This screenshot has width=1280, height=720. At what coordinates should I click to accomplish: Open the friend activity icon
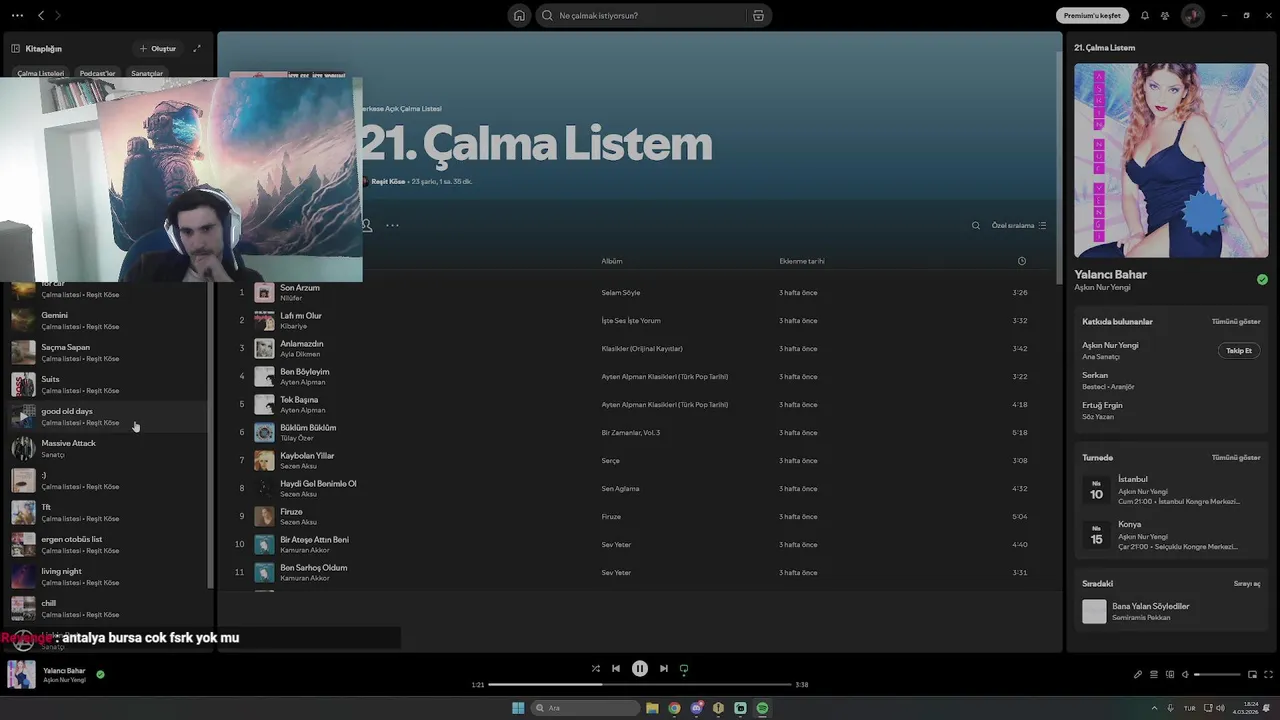[x=1165, y=15]
